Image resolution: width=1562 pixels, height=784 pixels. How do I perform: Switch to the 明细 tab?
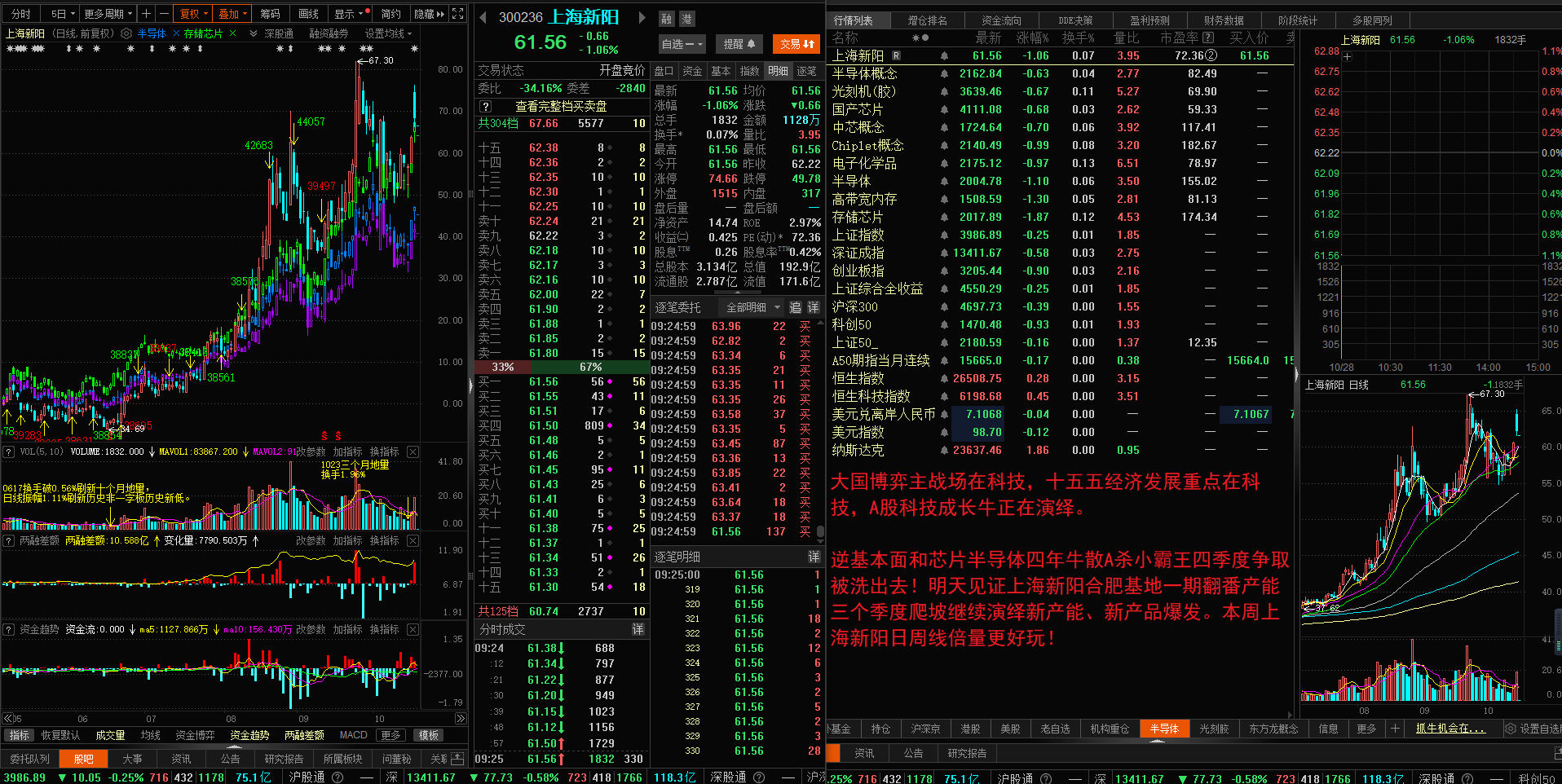click(x=778, y=71)
